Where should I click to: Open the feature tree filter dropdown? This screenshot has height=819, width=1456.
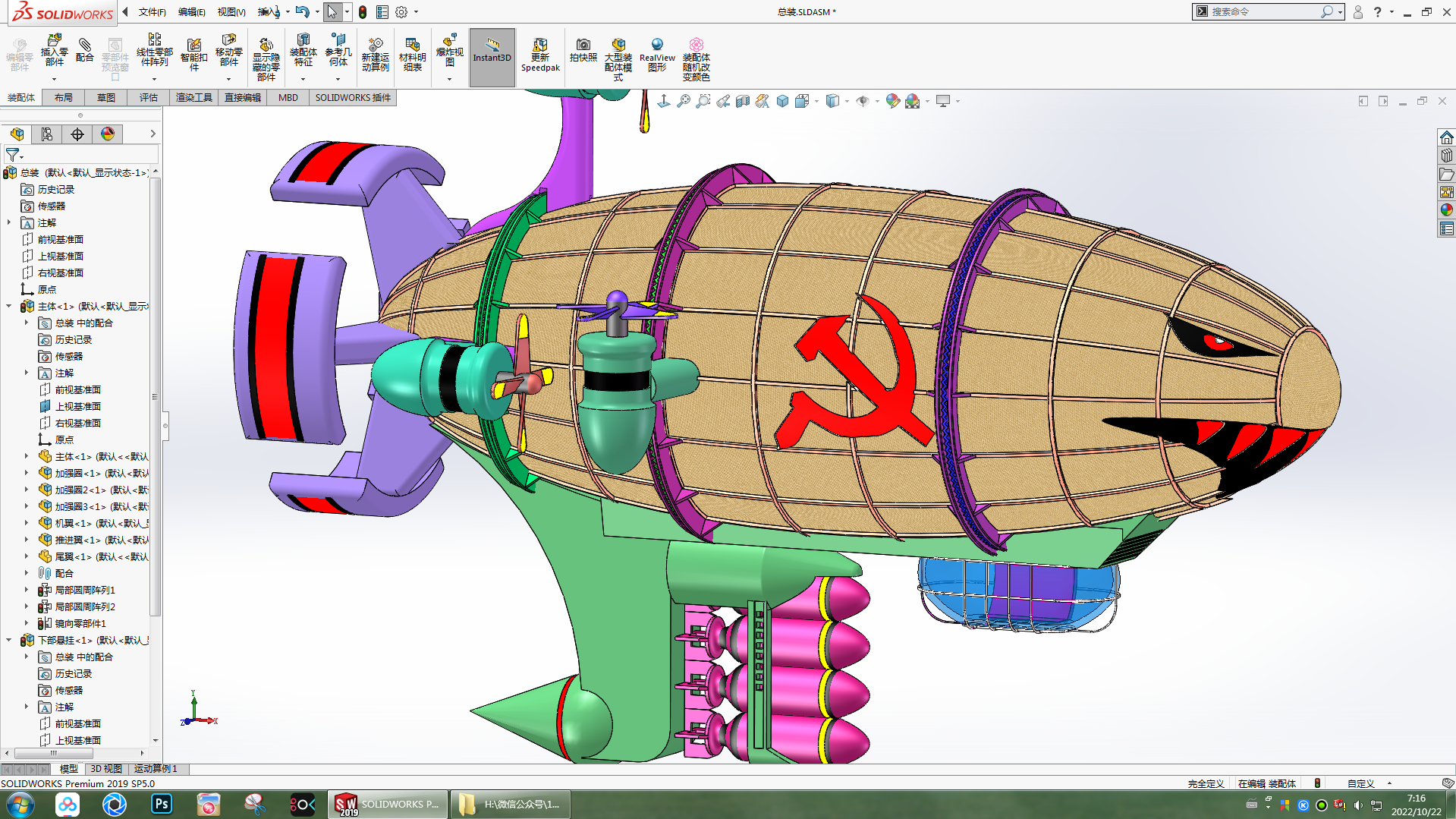(14, 155)
